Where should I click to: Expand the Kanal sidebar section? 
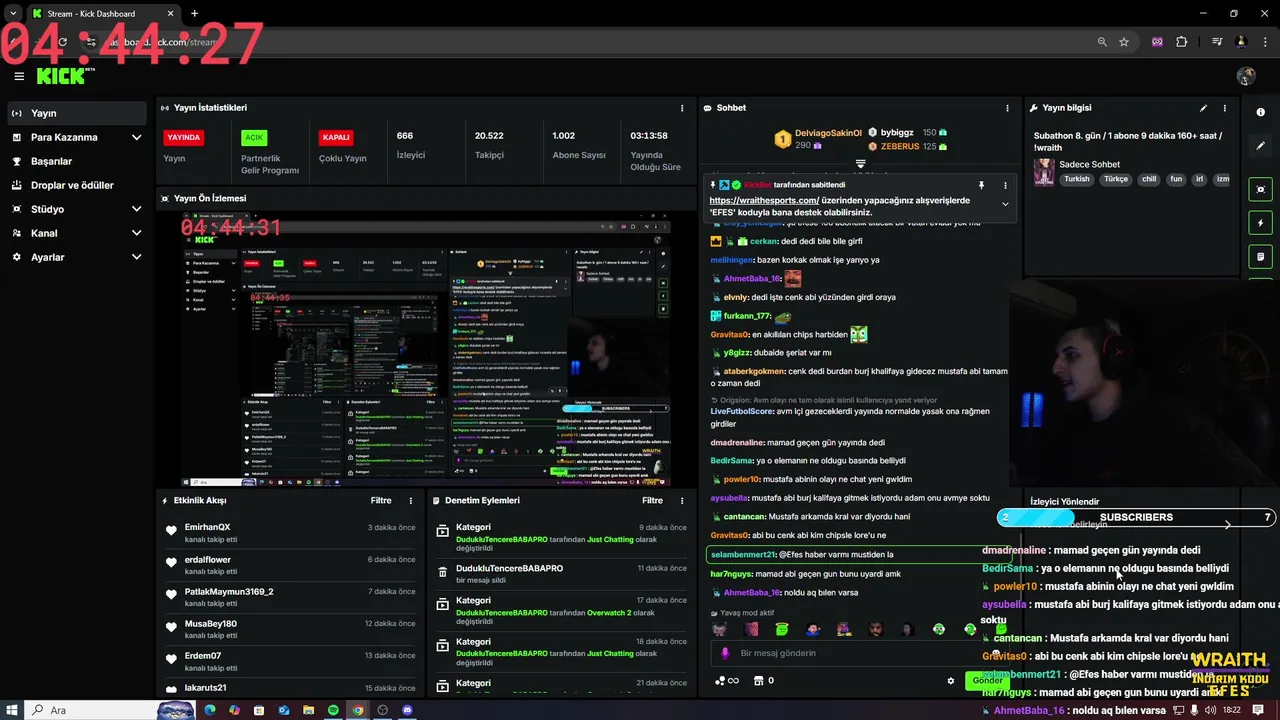coord(77,233)
